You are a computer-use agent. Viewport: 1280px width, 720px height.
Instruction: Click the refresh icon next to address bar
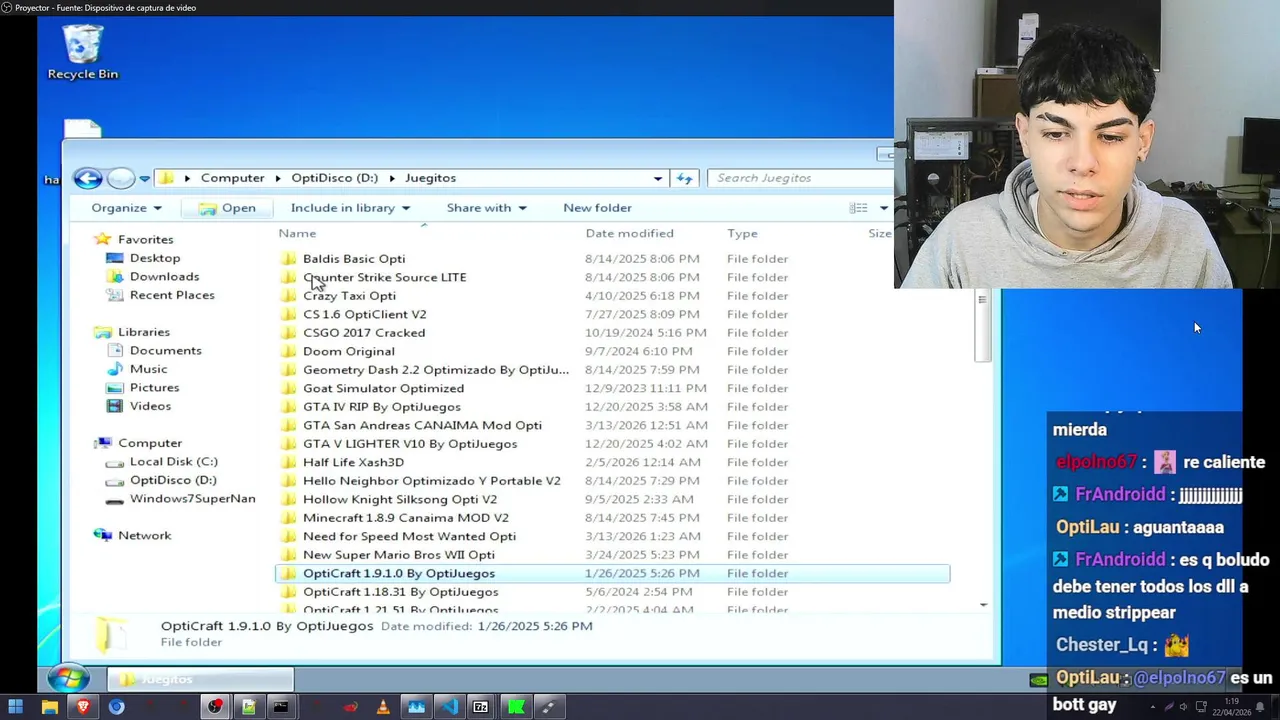tap(684, 178)
